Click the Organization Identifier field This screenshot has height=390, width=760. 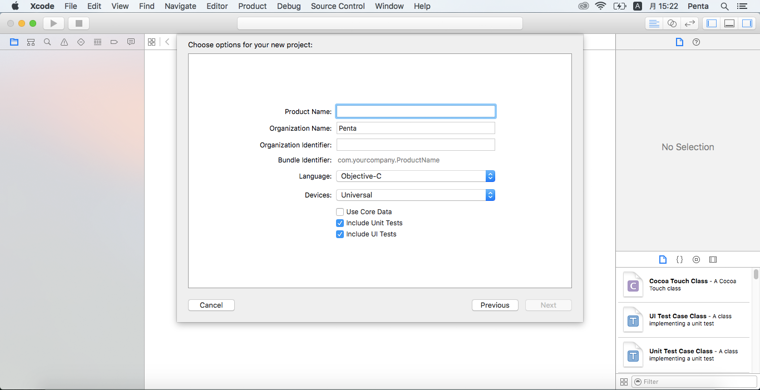point(416,144)
